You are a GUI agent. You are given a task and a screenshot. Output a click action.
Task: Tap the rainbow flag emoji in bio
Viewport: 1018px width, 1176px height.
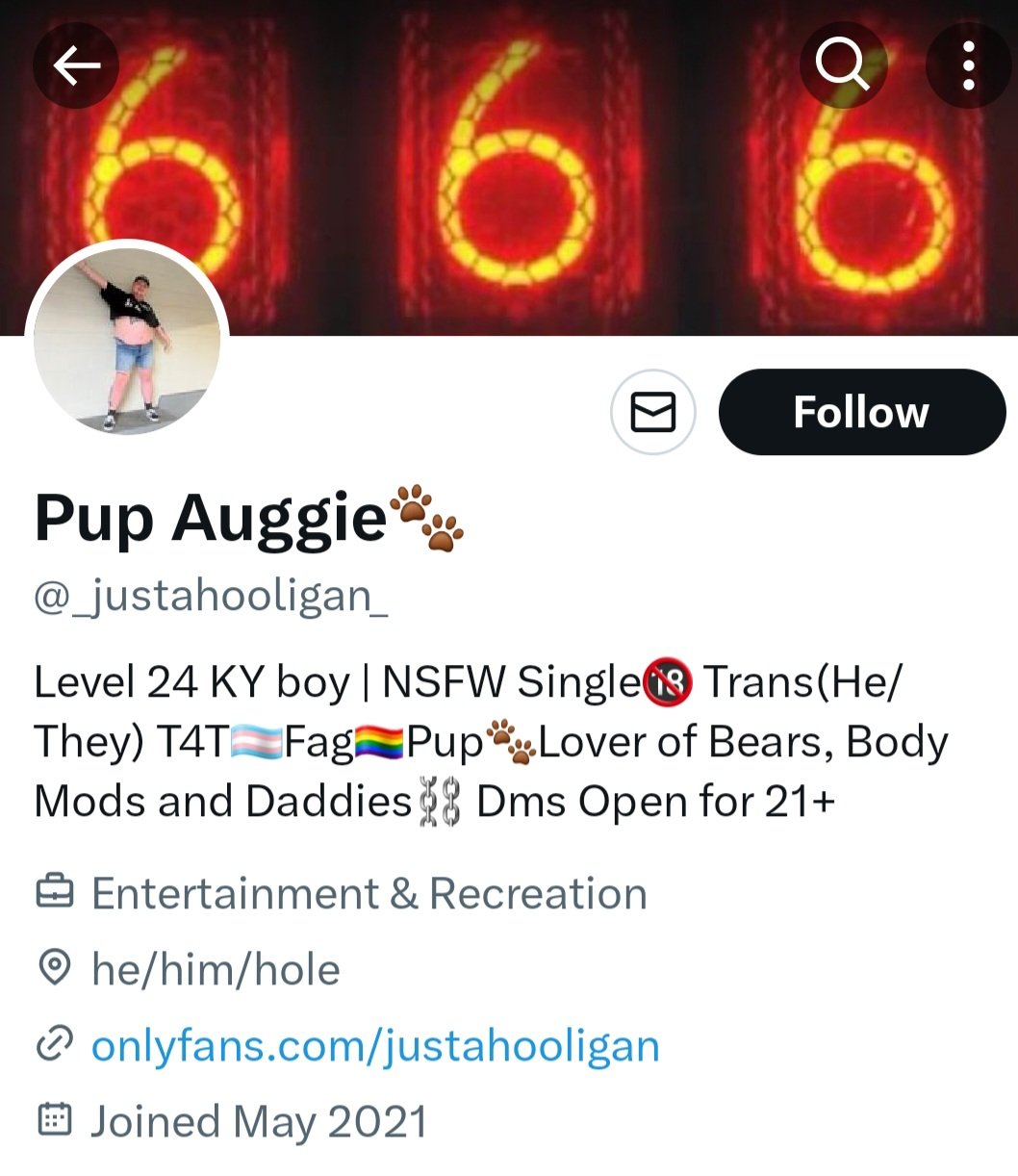click(380, 744)
